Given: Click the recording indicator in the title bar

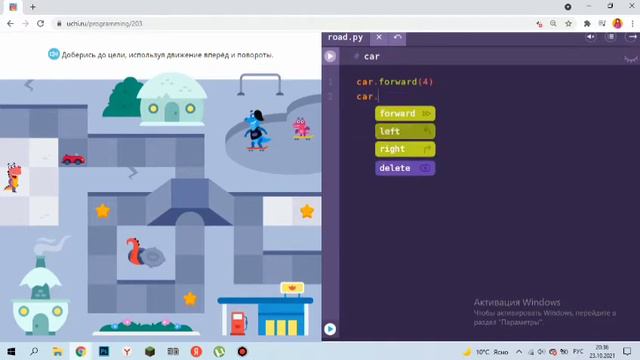Looking at the screenshot, I should tap(568, 7).
